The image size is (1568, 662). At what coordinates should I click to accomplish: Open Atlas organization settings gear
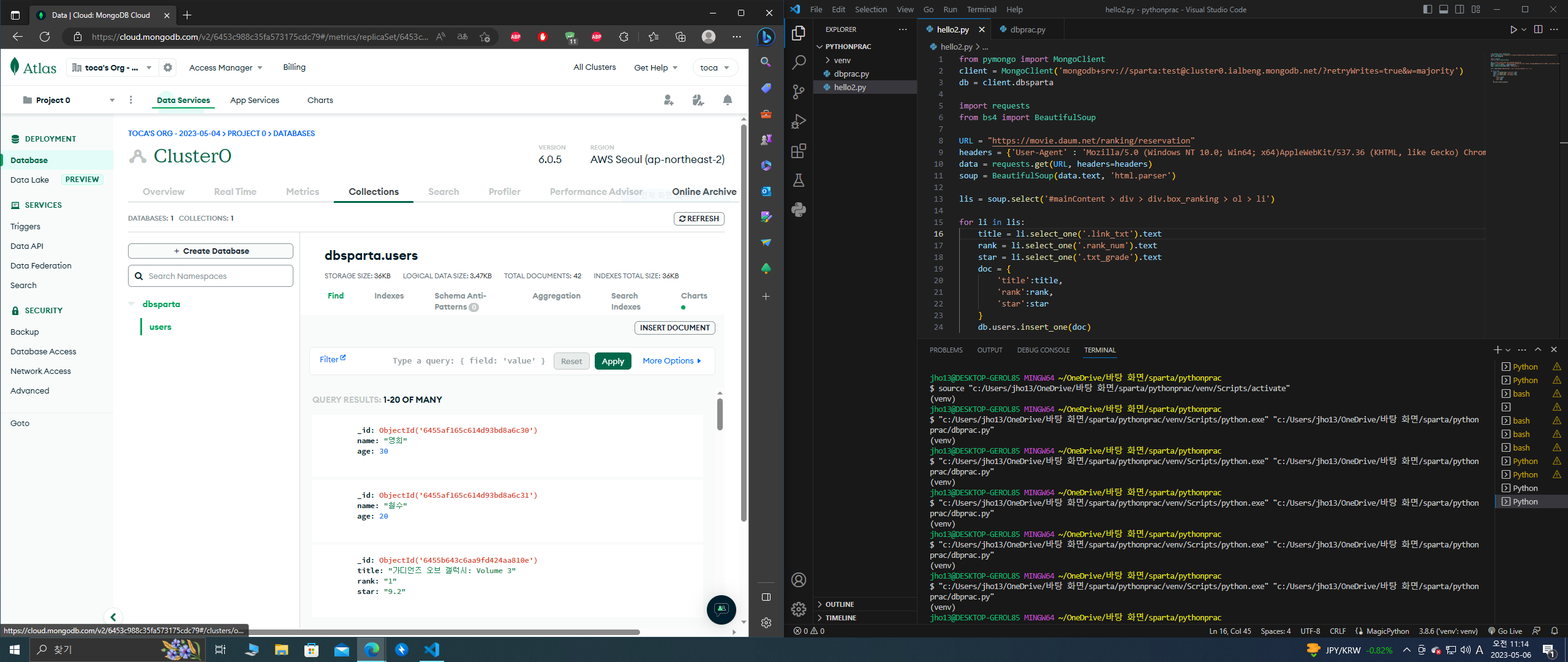click(x=168, y=67)
